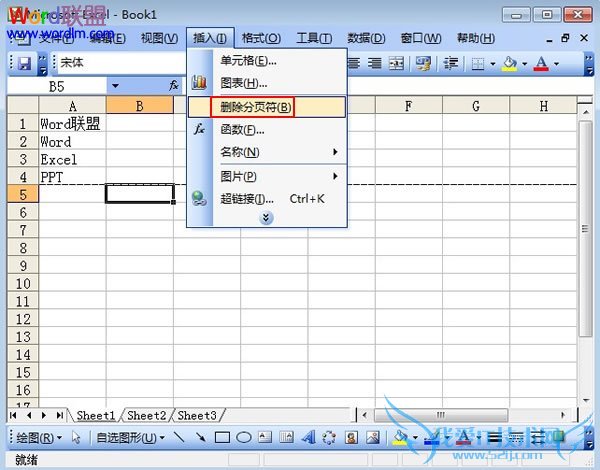Click the Insert Clip Art icon
The image size is (600, 470).
click(x=351, y=437)
